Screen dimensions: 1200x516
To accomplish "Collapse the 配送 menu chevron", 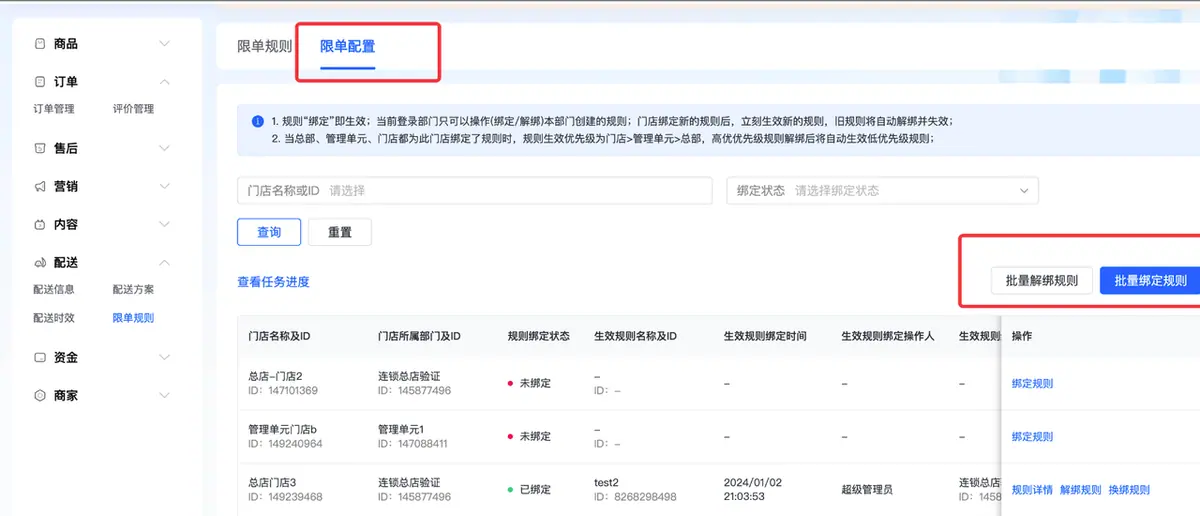I will 165,263.
